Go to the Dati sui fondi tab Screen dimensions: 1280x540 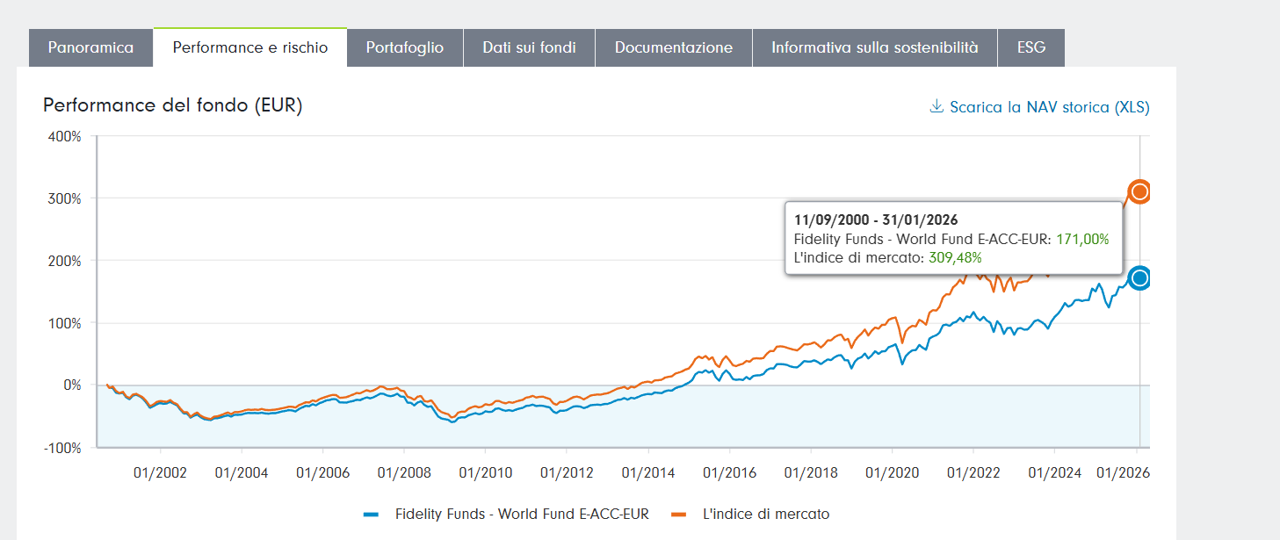pos(529,48)
